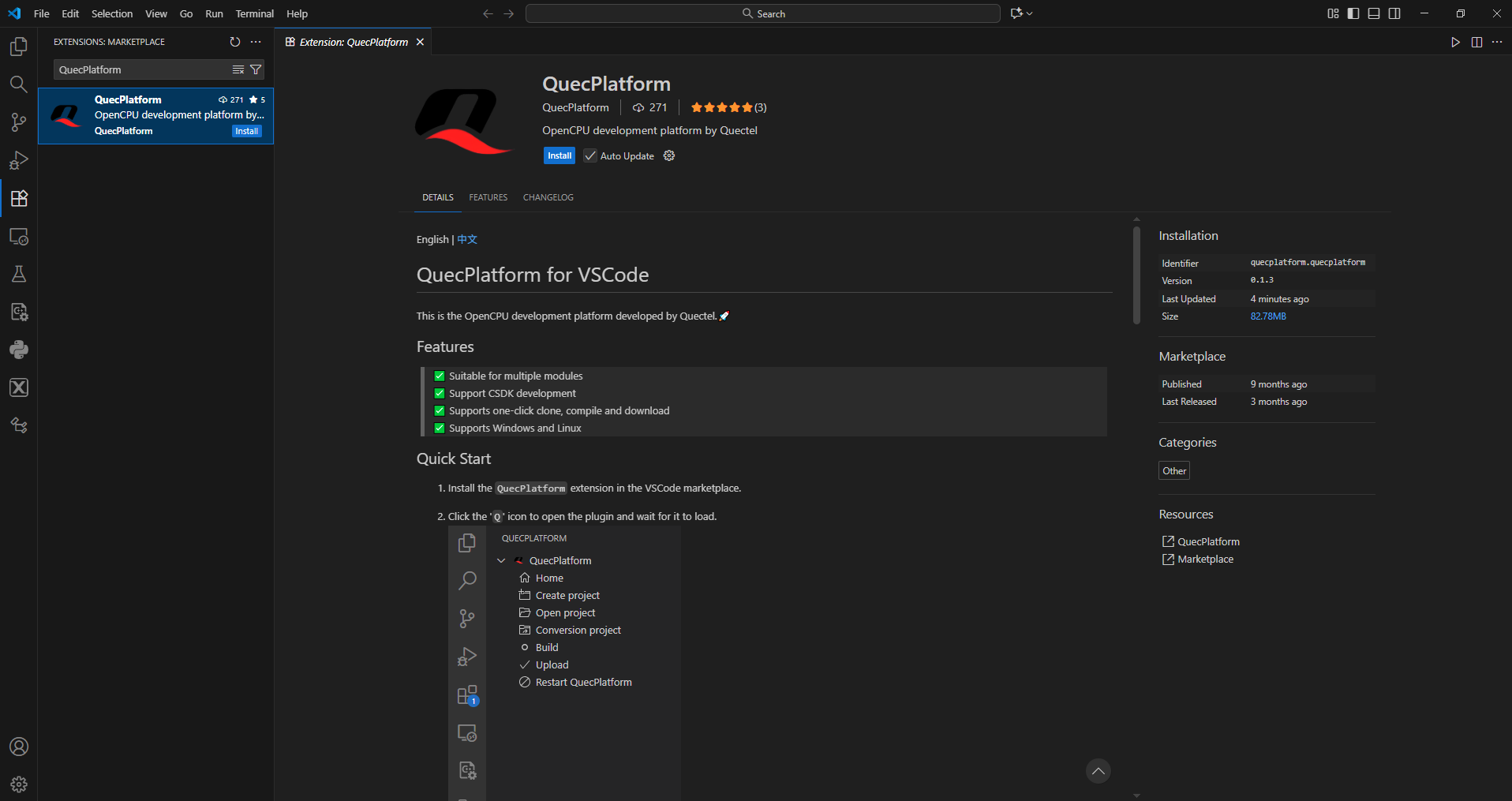1512x801 pixels.
Task: Open extension settings gear next to Auto Update
Action: [x=668, y=155]
